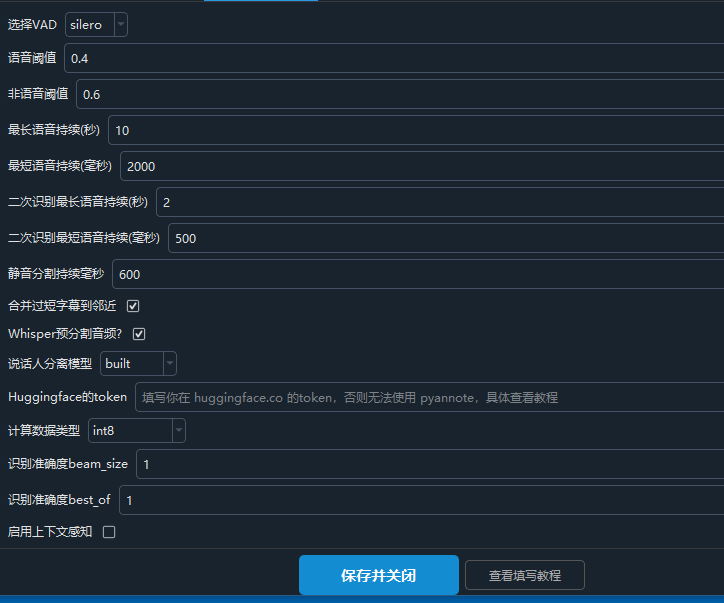Click the 启用上下文感知 label text

[50, 532]
